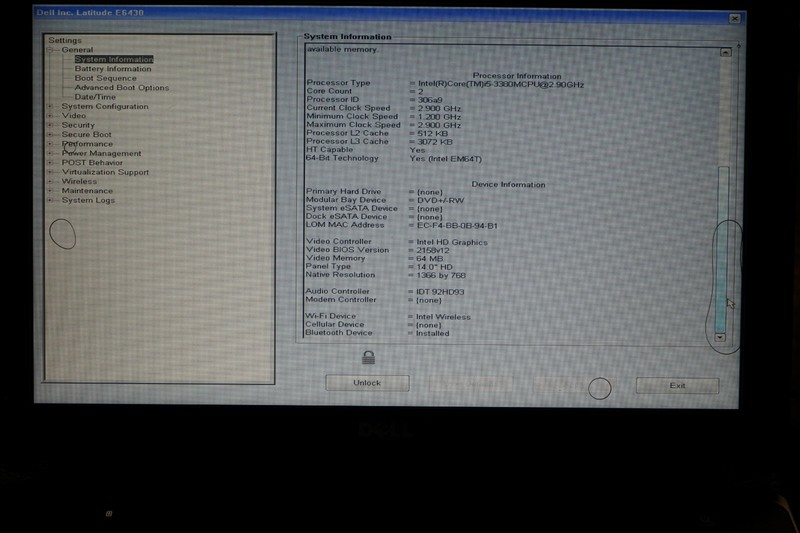800x533 pixels.
Task: Select the Wireless category label
Action: 79,181
